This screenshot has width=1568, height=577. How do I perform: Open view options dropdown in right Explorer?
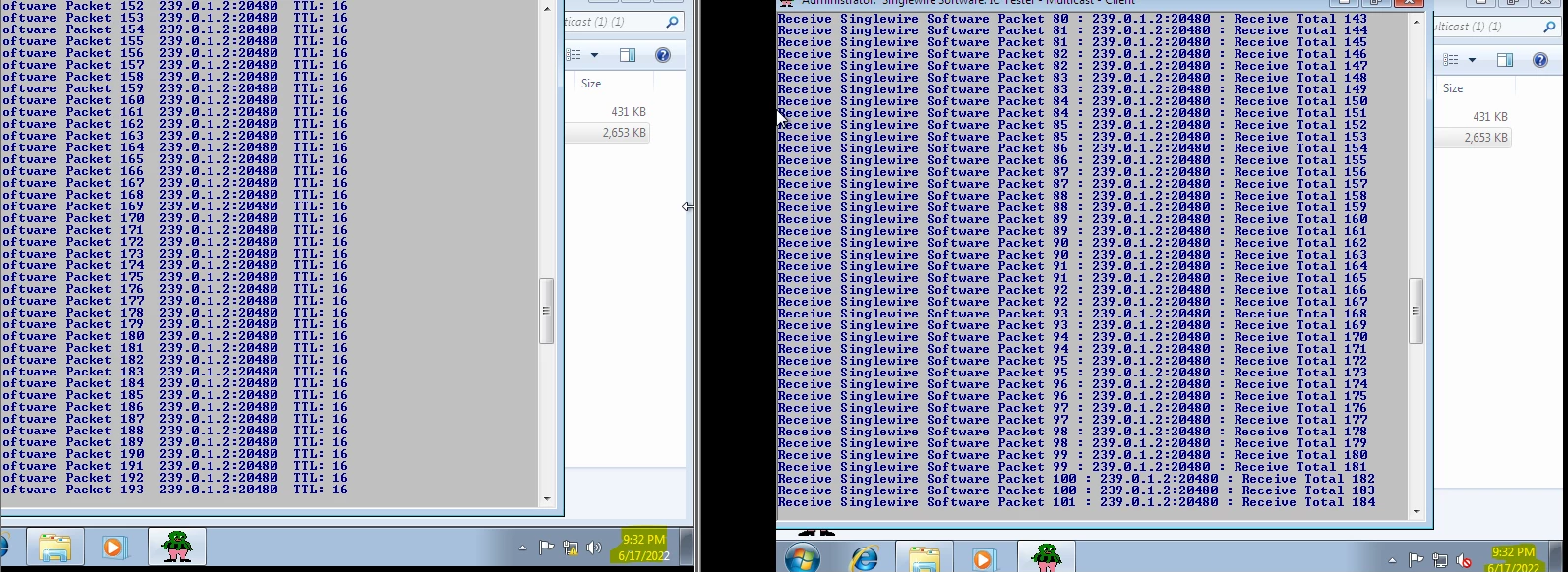click(1472, 60)
